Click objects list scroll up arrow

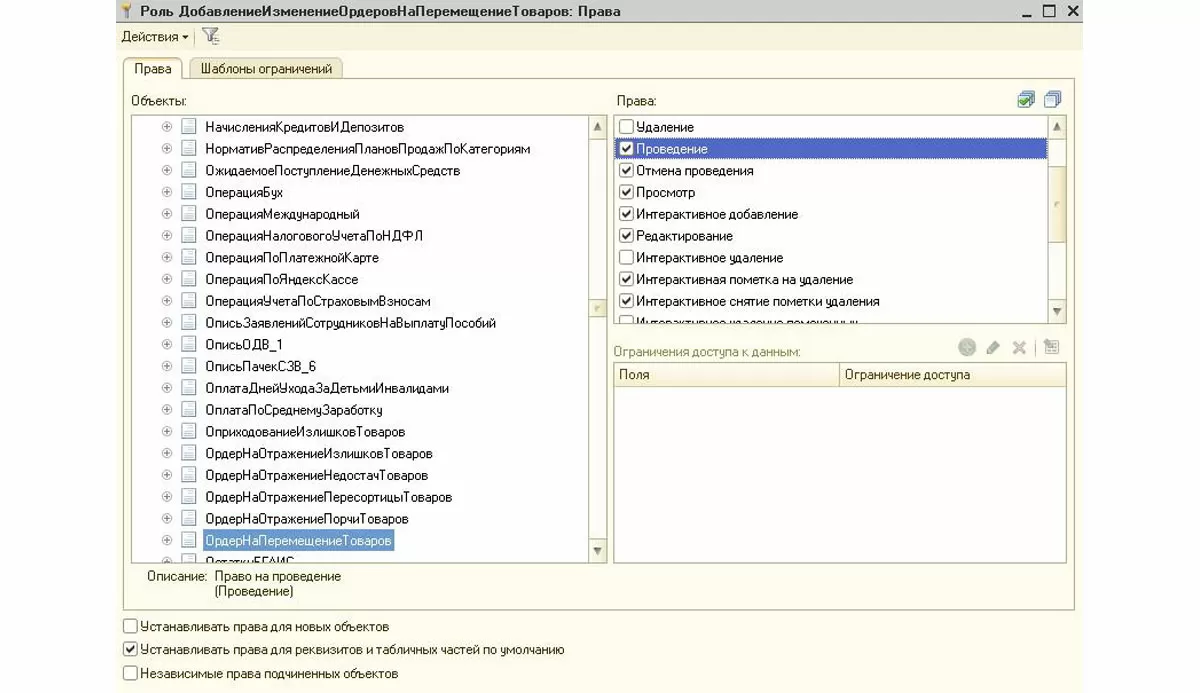pos(598,127)
